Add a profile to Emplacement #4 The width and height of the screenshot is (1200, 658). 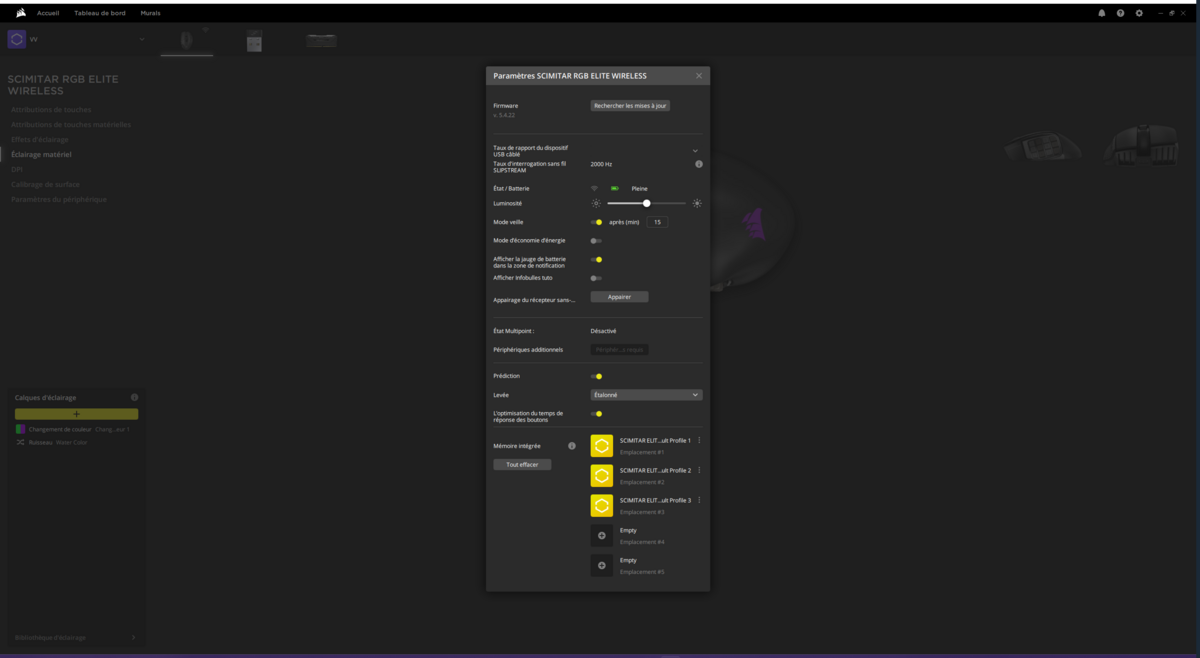[602, 535]
